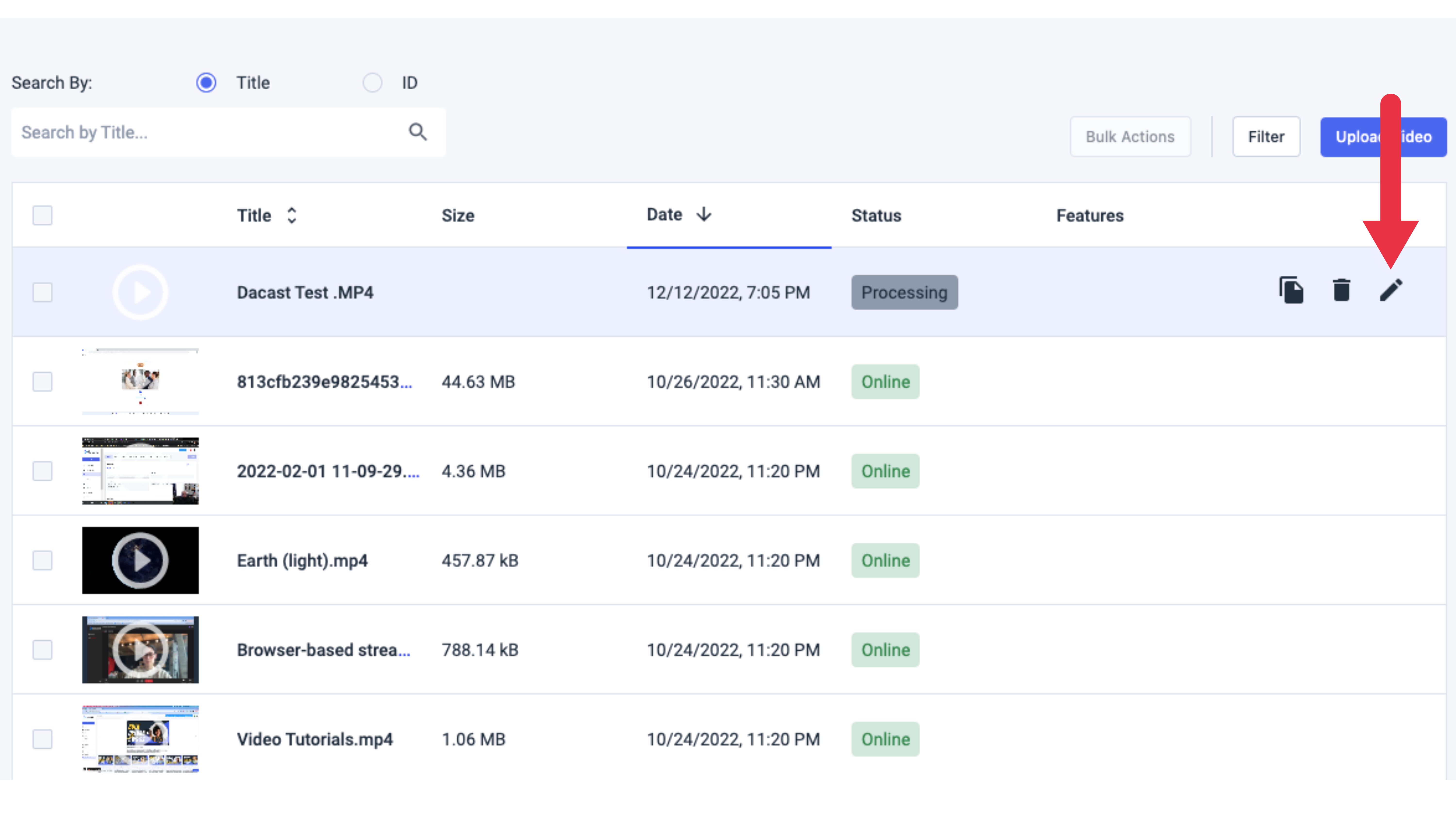Click the search magnifier icon

coord(418,132)
